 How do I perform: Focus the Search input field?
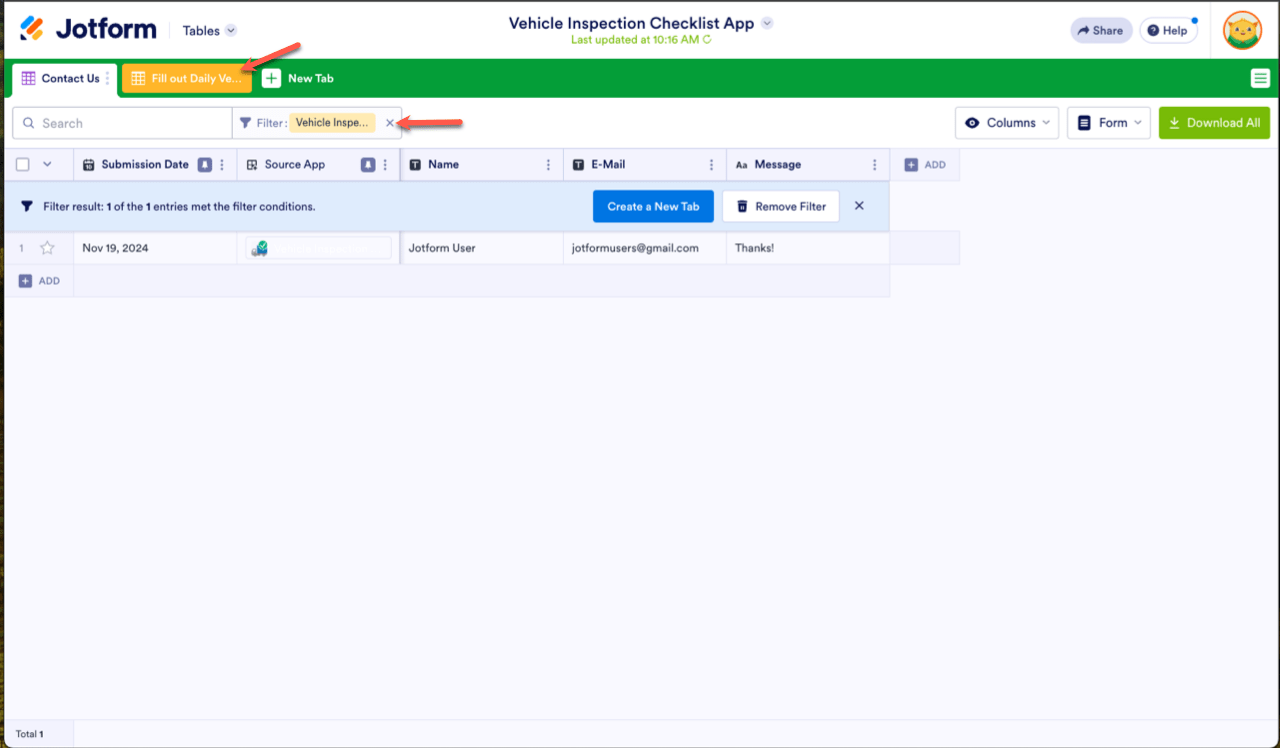click(122, 123)
